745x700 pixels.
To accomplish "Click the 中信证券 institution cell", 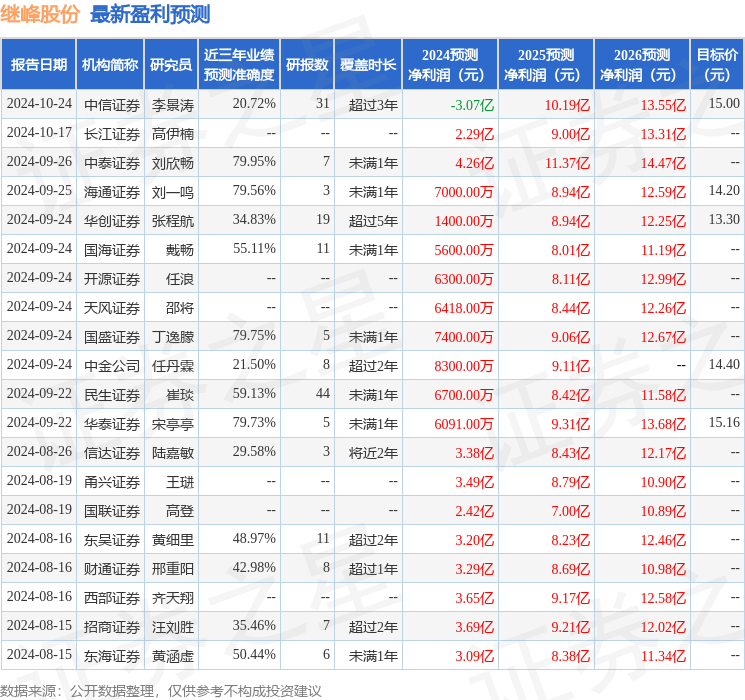I will 112,105.
